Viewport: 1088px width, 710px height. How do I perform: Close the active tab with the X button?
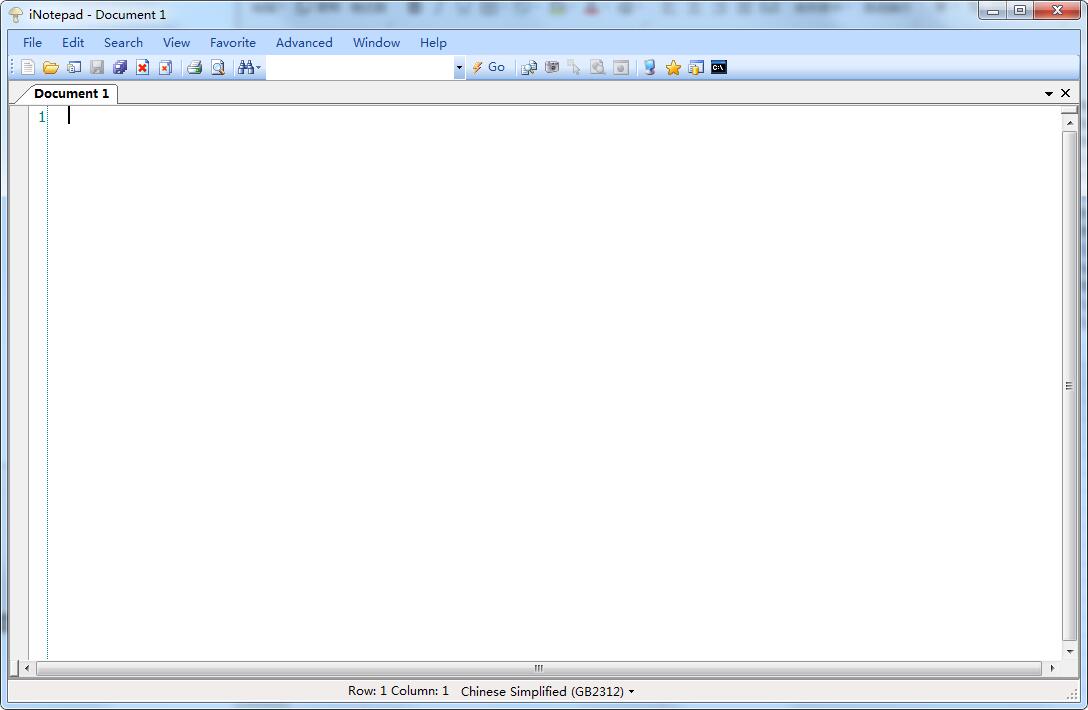coord(1066,93)
